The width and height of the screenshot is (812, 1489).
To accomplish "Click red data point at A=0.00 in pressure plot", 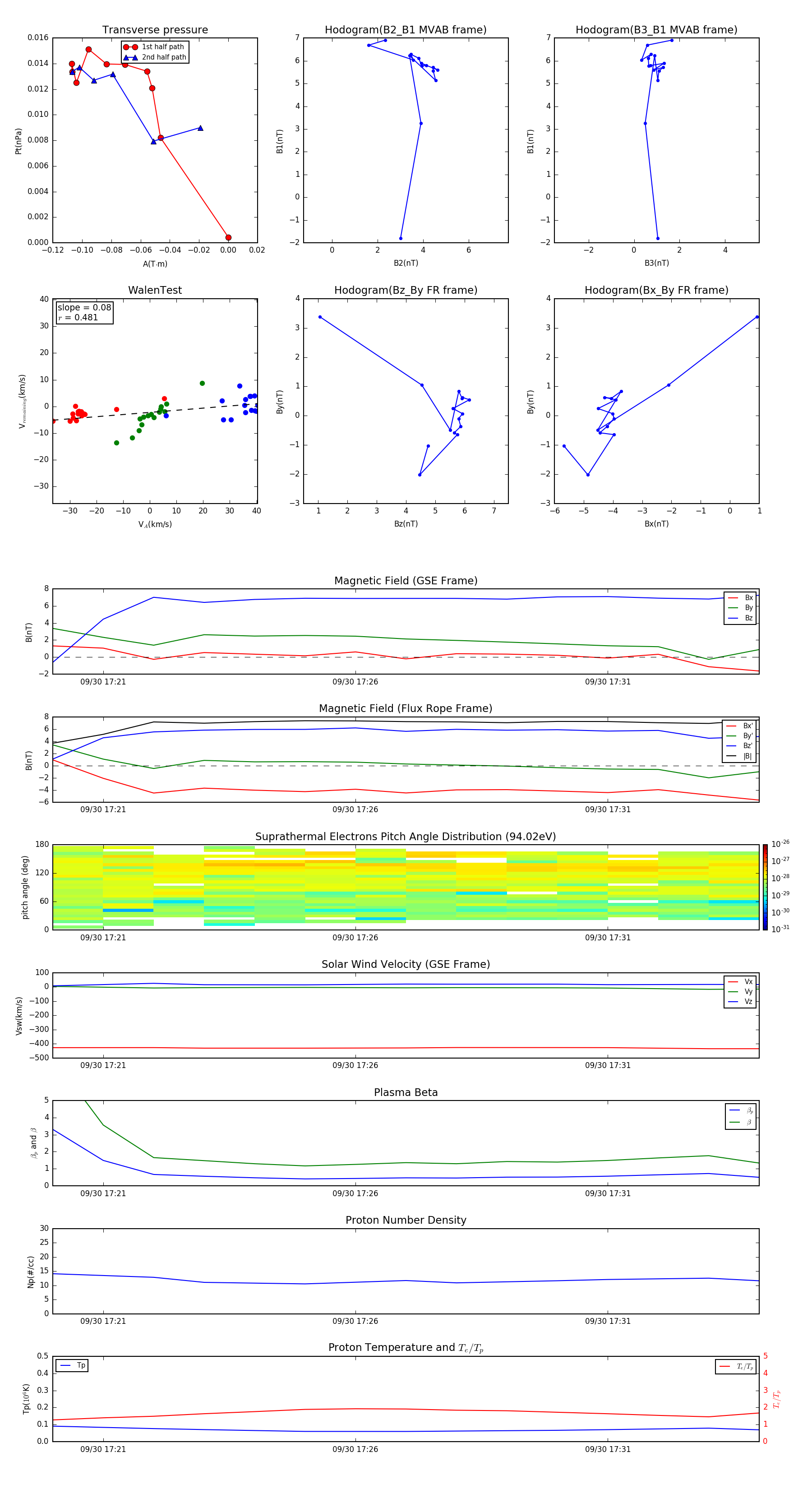I will 228,238.
